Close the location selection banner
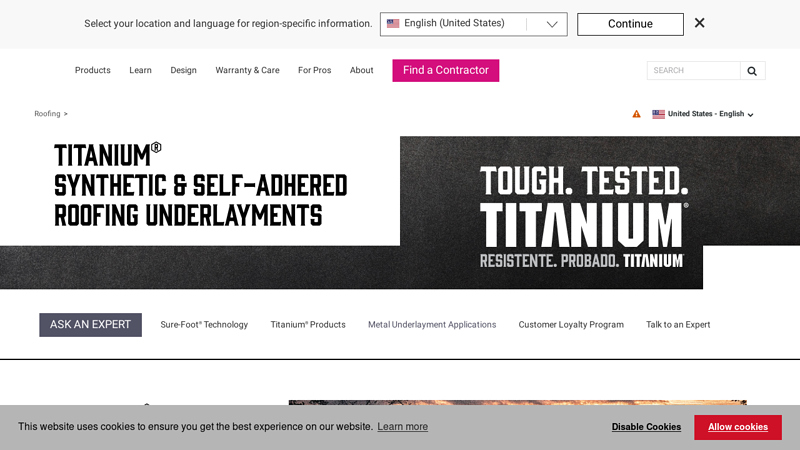 pyautogui.click(x=699, y=23)
